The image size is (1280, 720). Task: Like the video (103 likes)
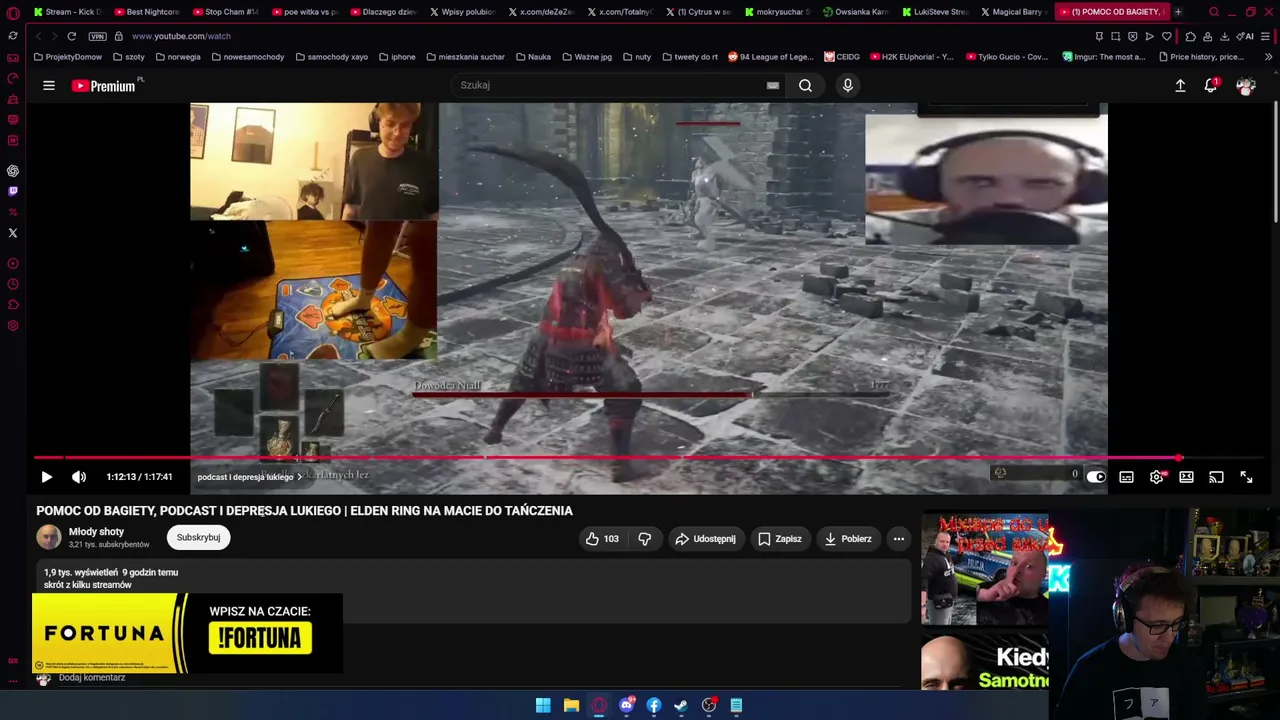pos(602,539)
